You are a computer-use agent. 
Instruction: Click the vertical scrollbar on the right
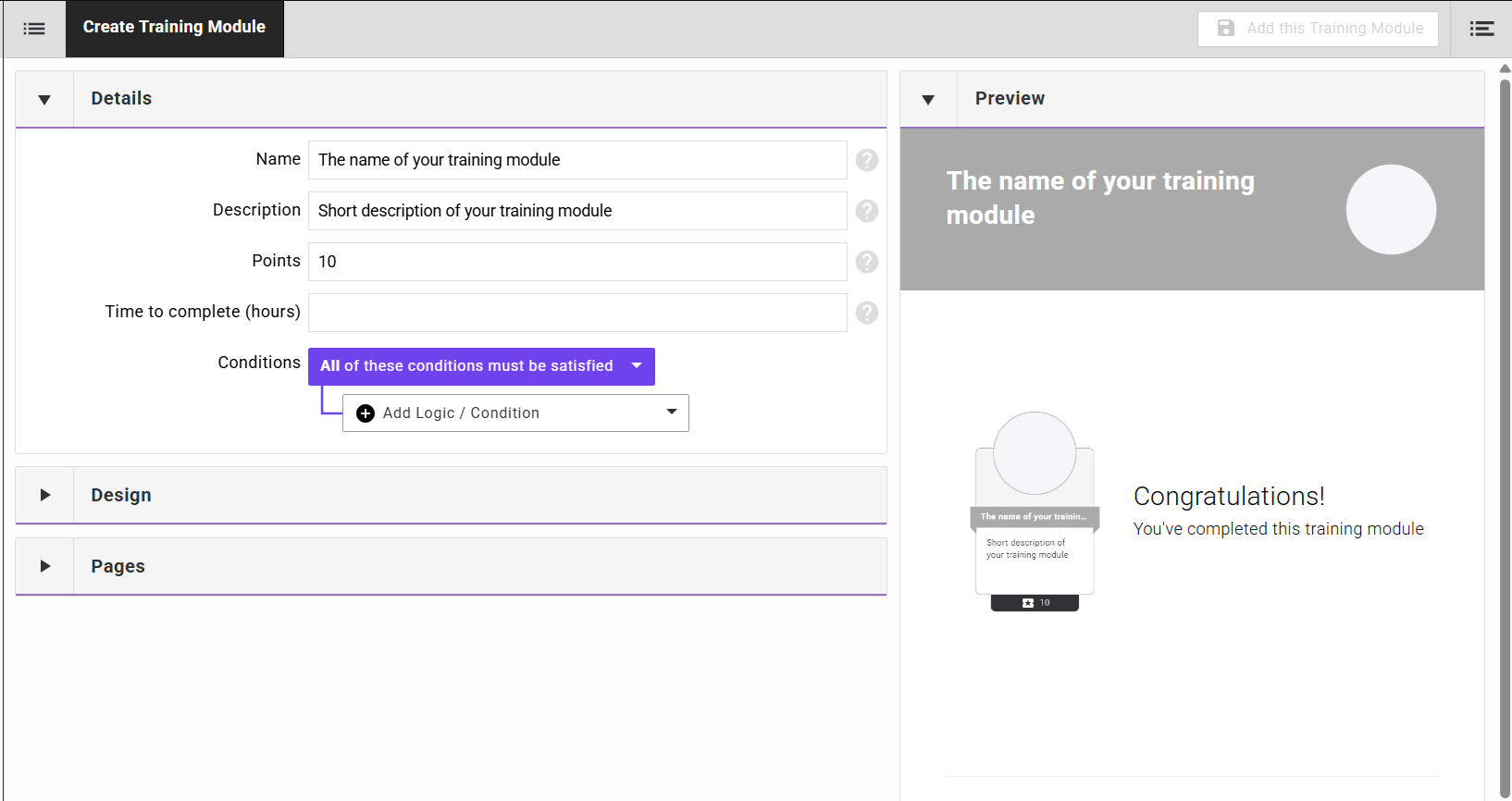(x=1505, y=438)
